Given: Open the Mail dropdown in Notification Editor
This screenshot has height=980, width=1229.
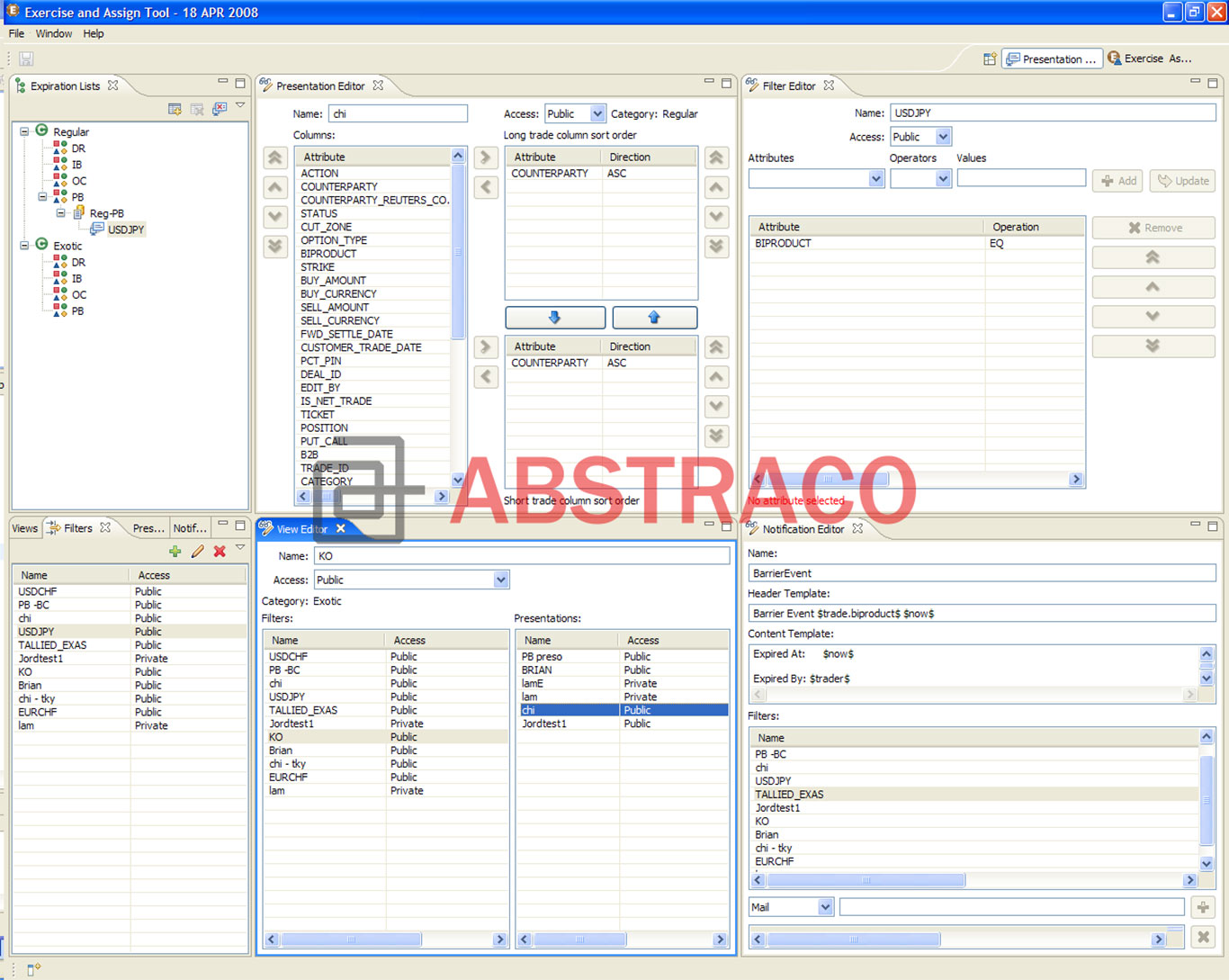Looking at the screenshot, I should point(824,906).
